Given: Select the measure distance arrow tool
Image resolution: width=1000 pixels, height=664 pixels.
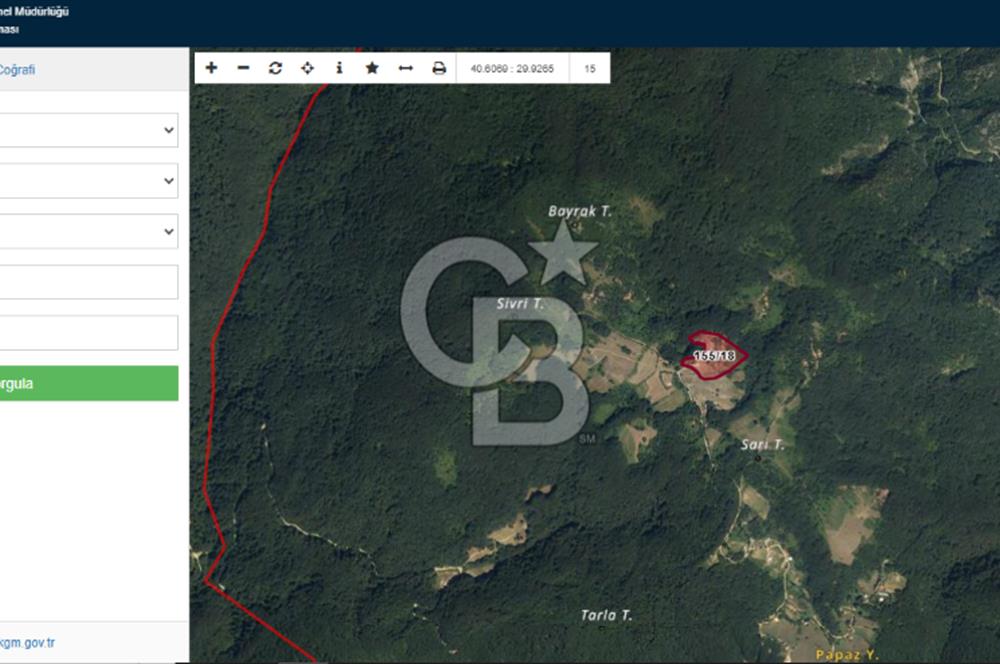Looking at the screenshot, I should coord(404,68).
